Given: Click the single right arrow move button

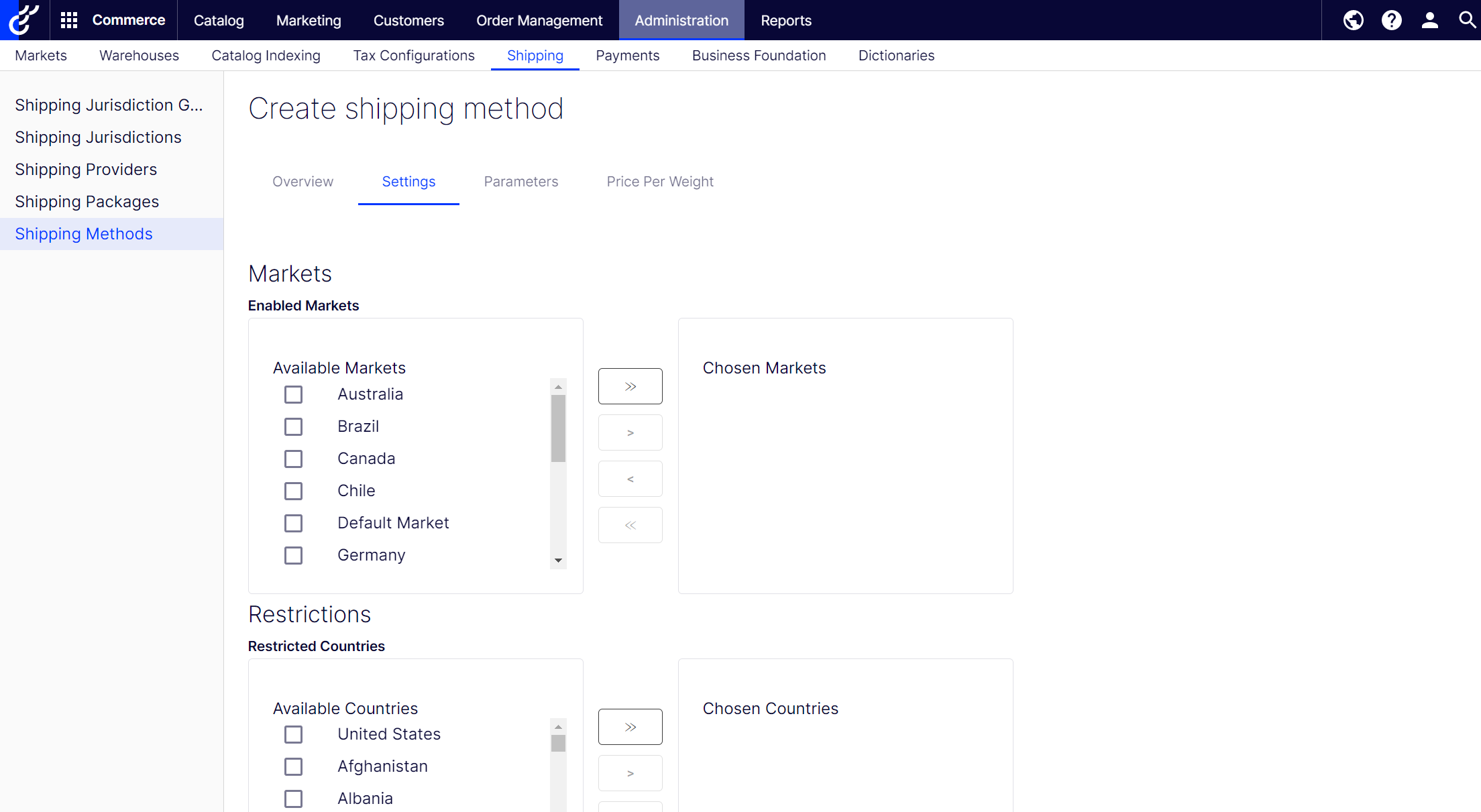Looking at the screenshot, I should [x=631, y=433].
